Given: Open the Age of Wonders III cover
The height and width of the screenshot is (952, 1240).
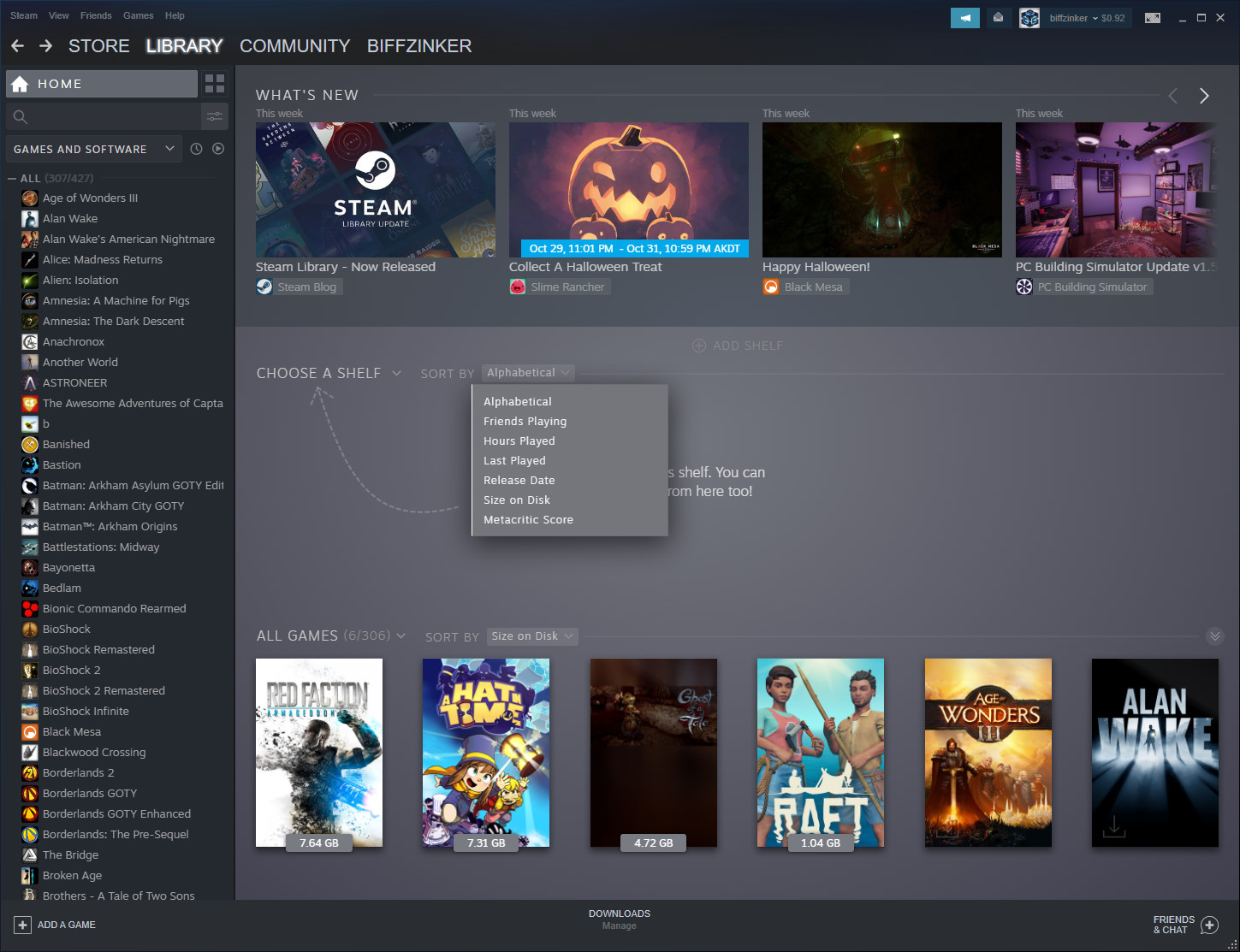Looking at the screenshot, I should click(x=988, y=753).
